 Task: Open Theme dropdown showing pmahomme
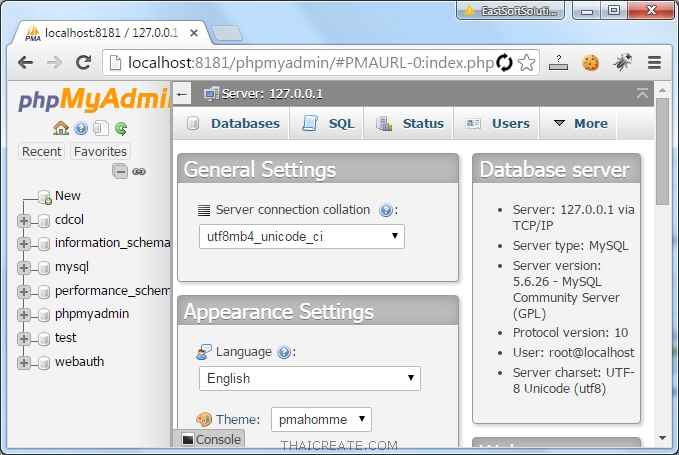point(321,419)
